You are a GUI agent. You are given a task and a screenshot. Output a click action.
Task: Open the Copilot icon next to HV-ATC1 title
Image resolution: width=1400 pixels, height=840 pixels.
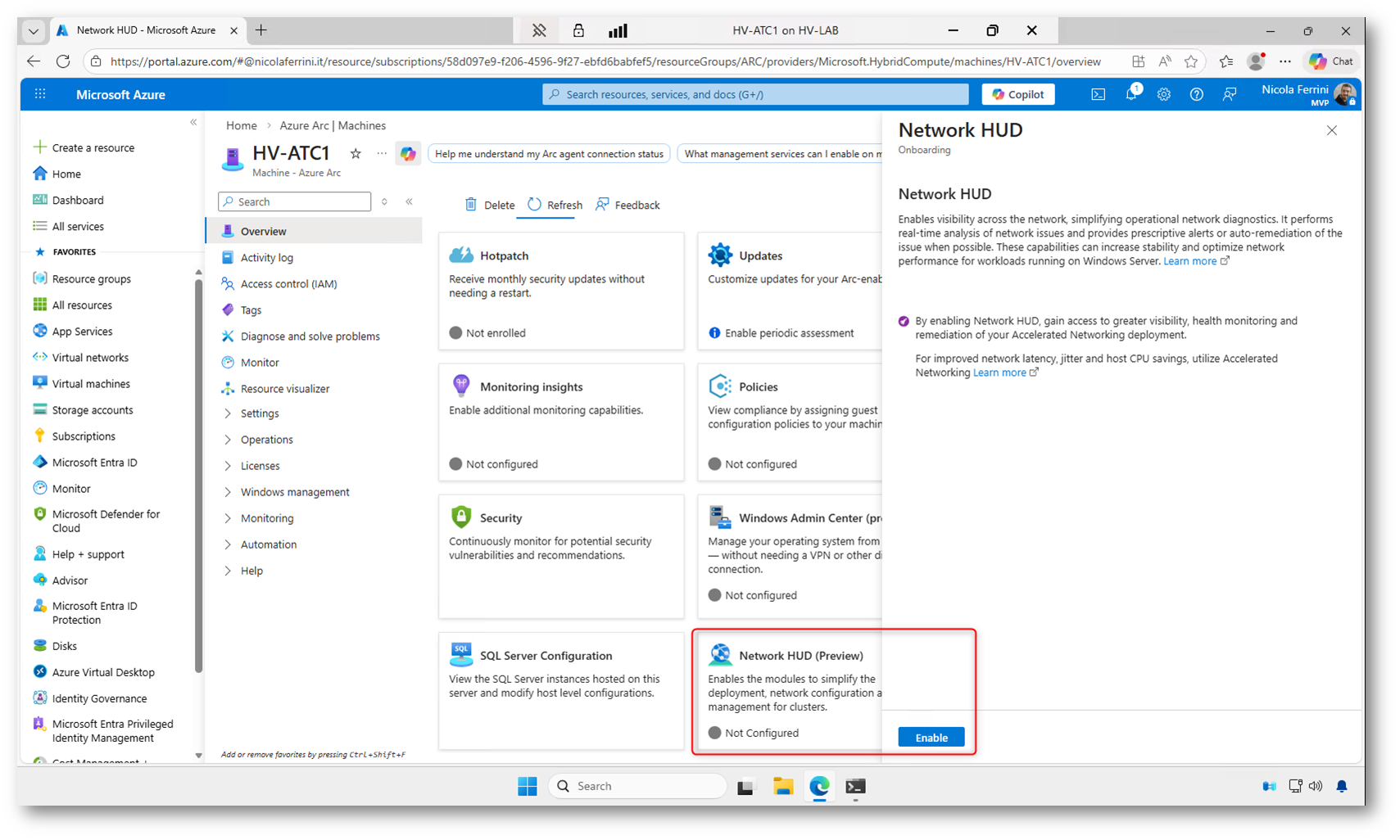click(x=408, y=154)
